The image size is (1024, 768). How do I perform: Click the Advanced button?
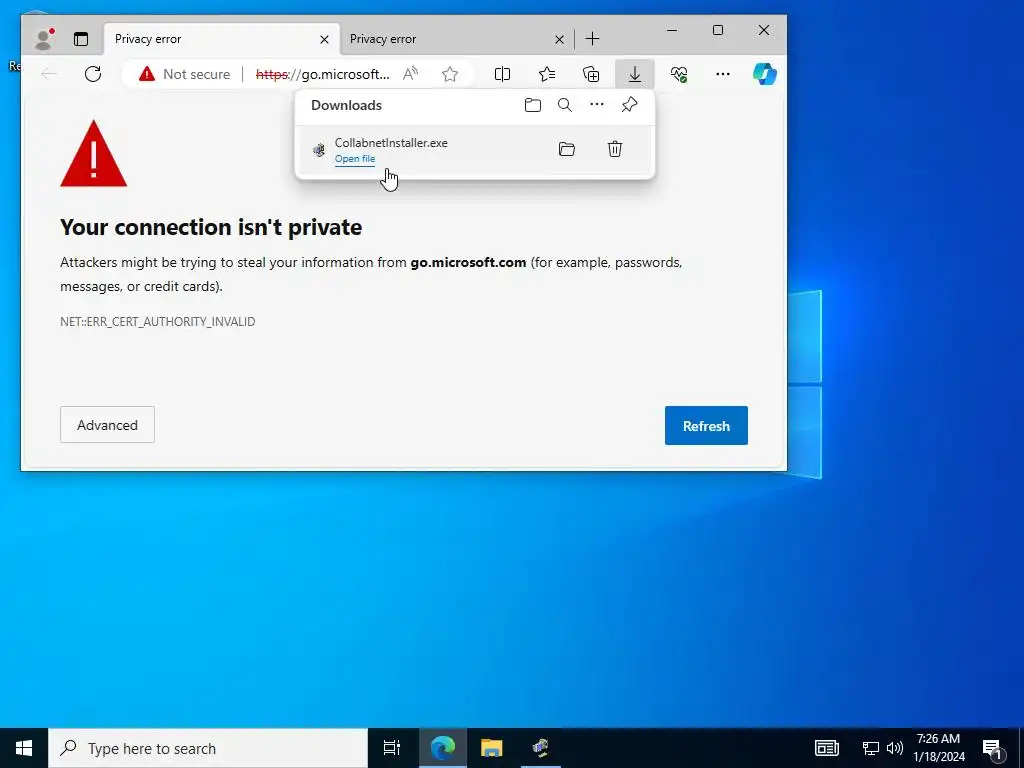[107, 425]
